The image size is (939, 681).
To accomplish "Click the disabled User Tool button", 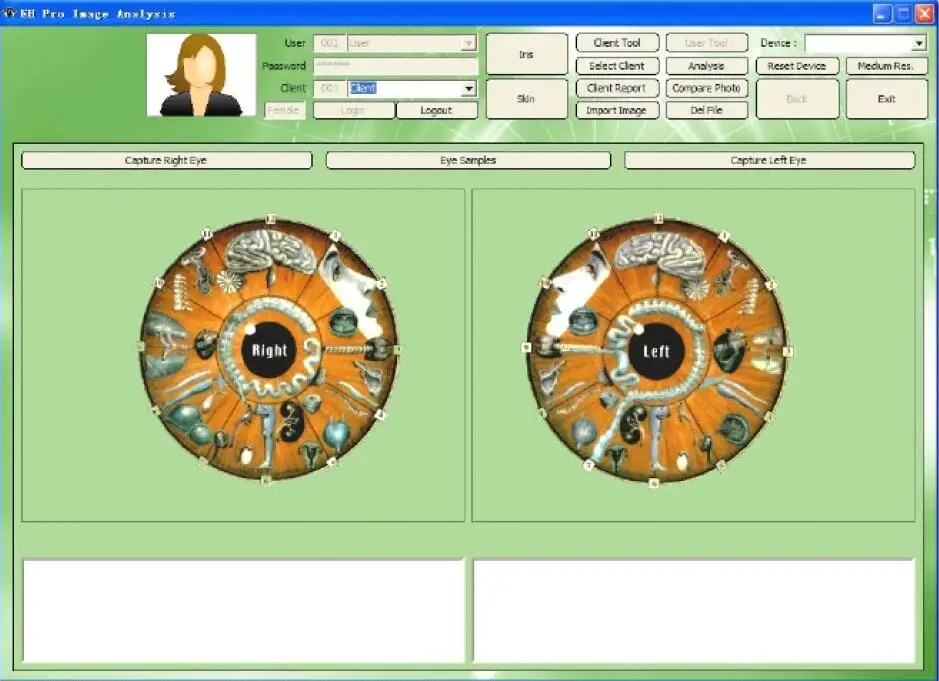I will (707, 43).
